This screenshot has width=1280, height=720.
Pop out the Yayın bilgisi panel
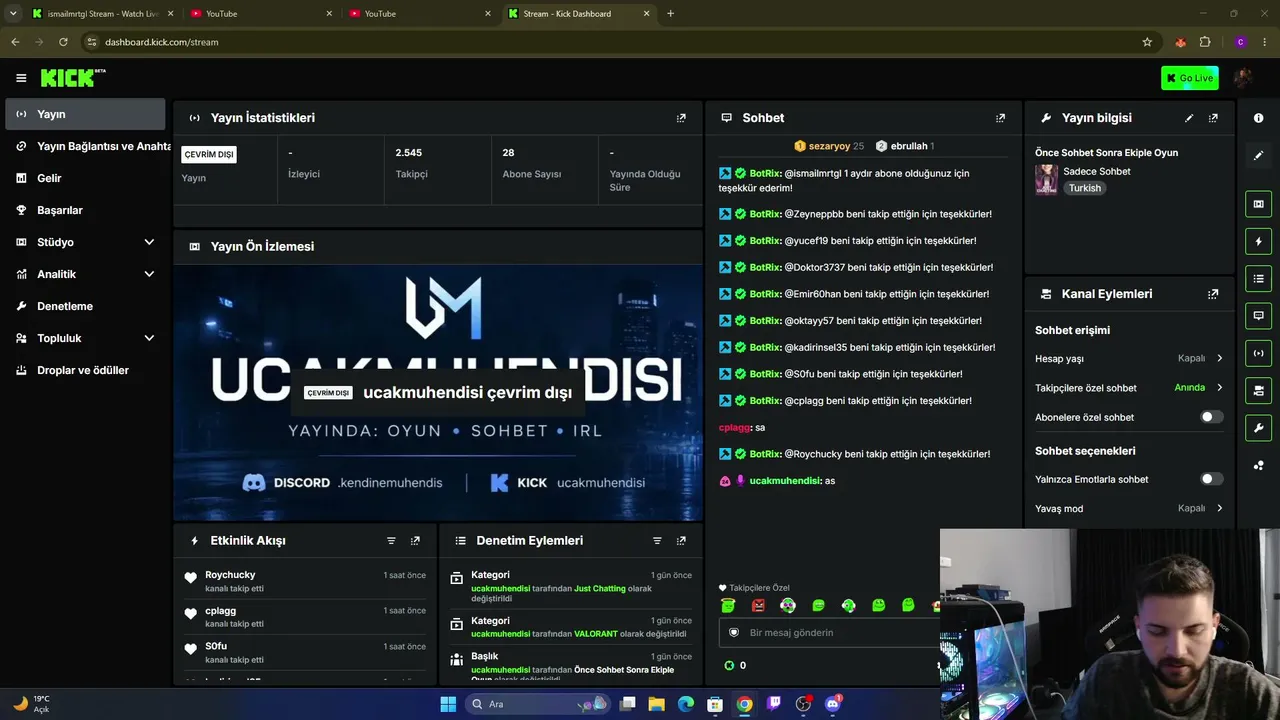(1213, 118)
